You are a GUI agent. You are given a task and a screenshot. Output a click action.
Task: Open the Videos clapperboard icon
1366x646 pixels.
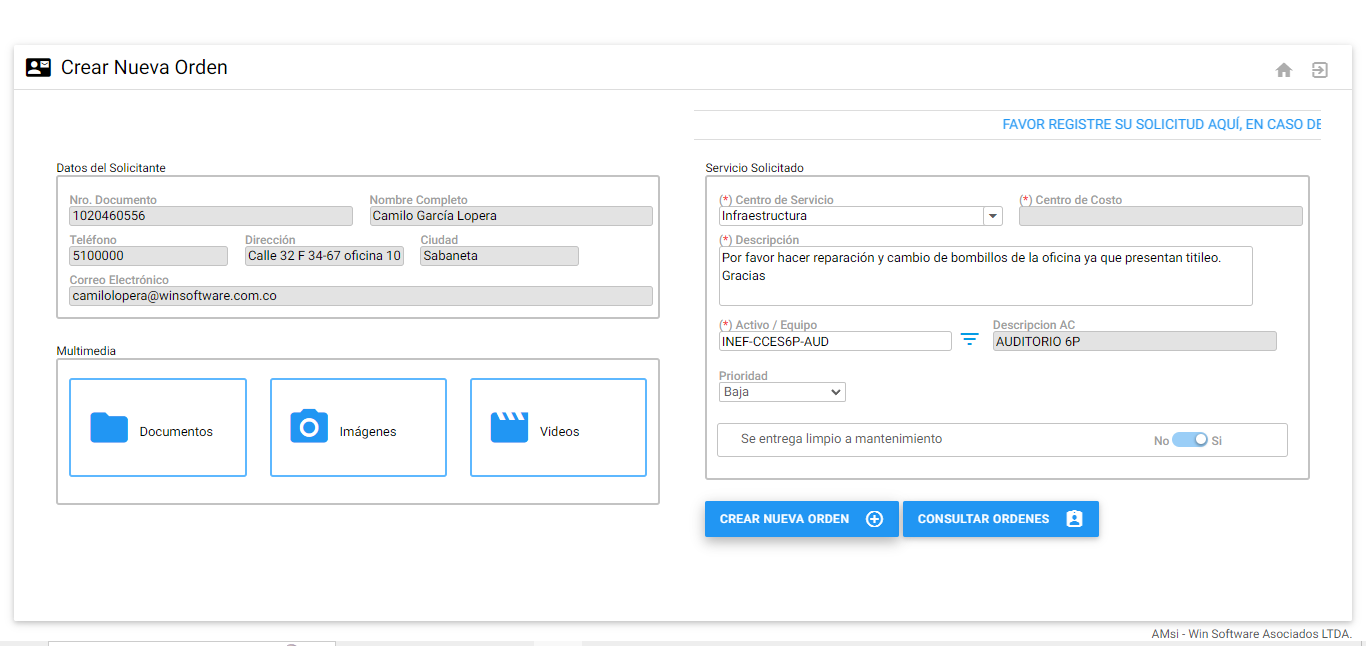click(509, 427)
